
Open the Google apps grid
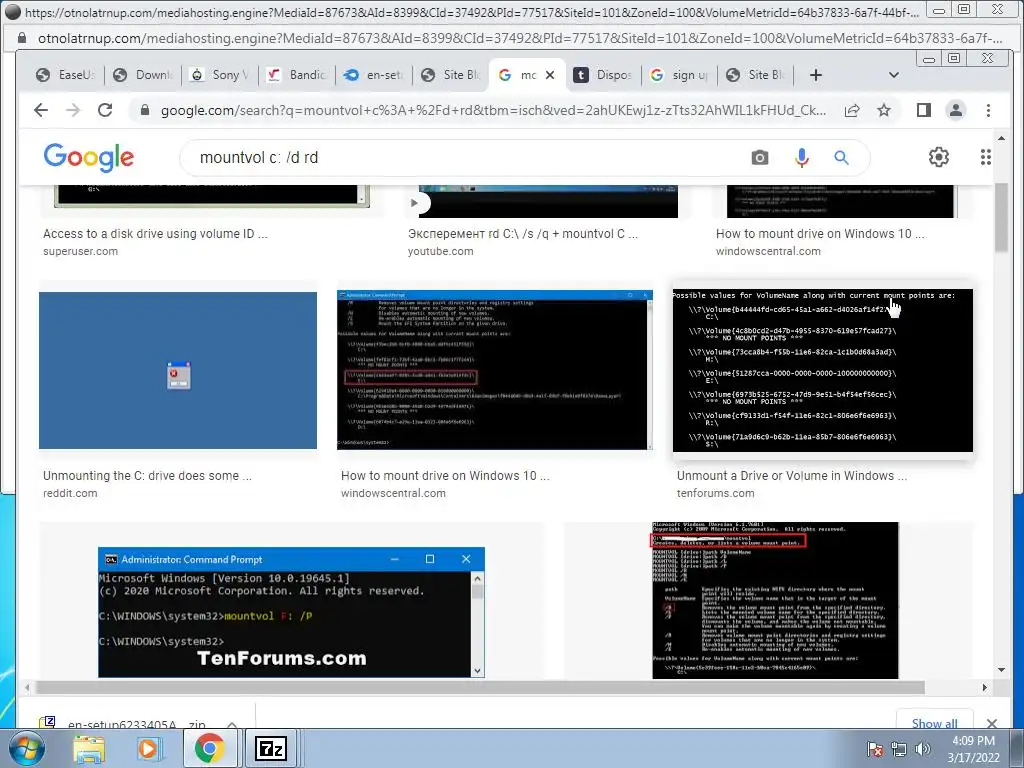[x=985, y=157]
